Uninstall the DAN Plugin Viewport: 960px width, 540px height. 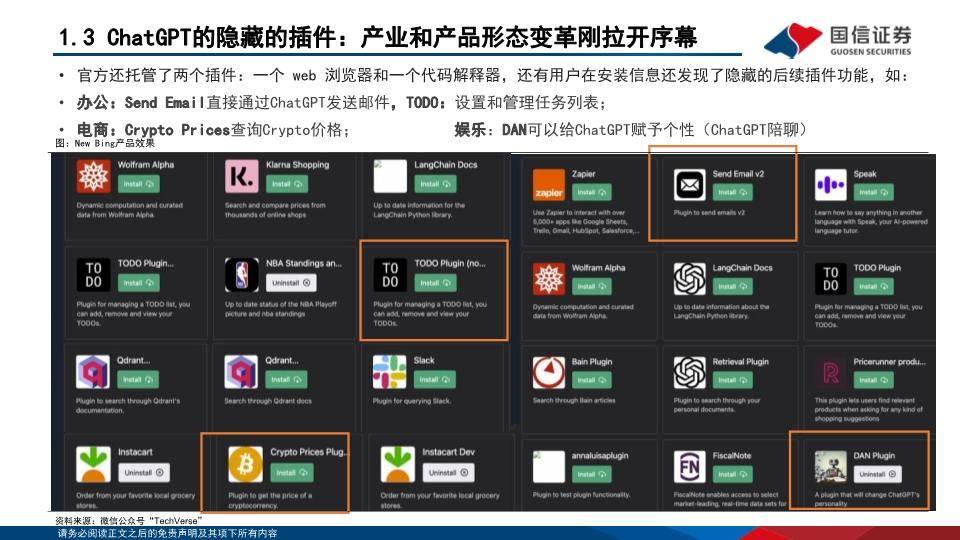point(877,474)
